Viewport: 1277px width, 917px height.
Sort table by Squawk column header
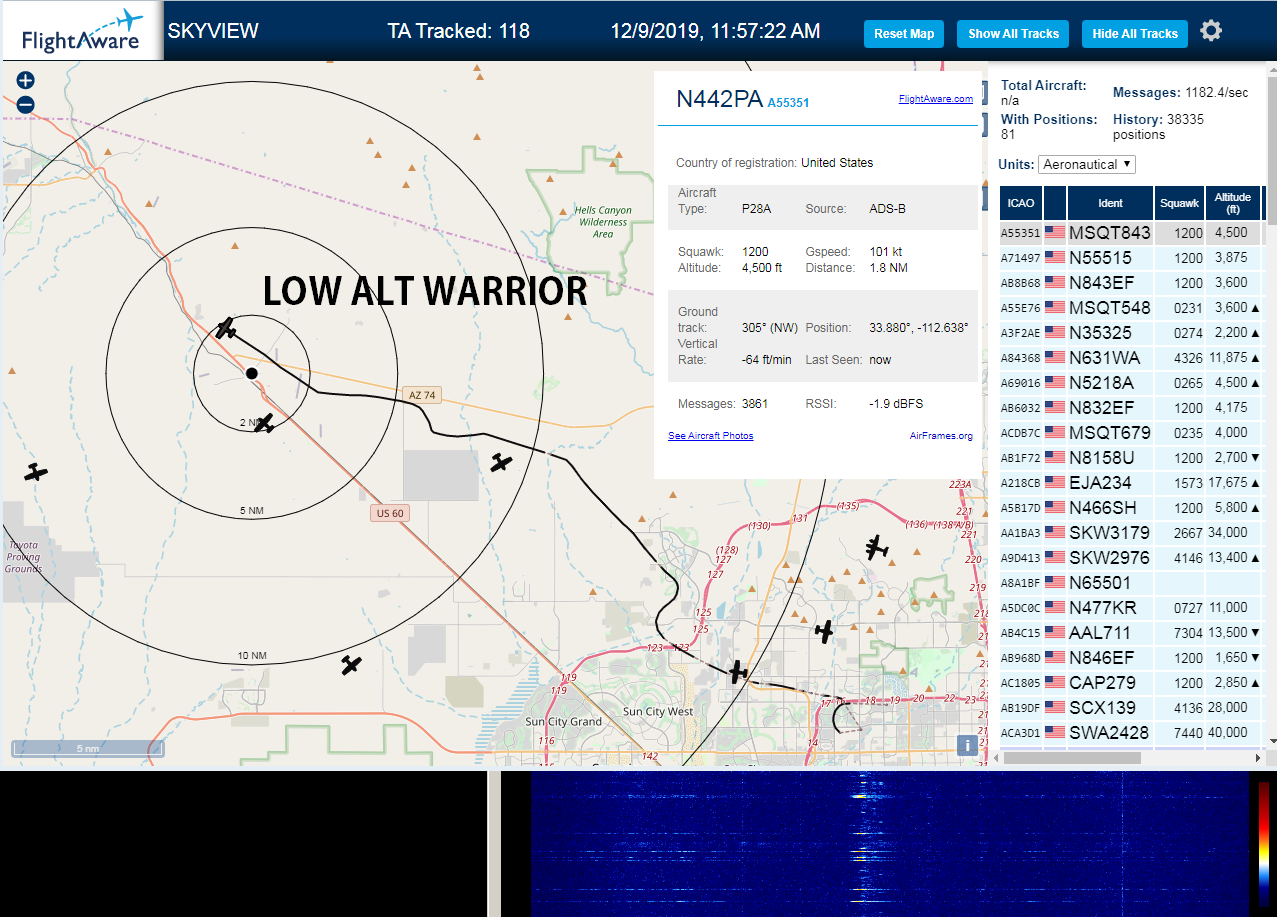coord(1179,203)
